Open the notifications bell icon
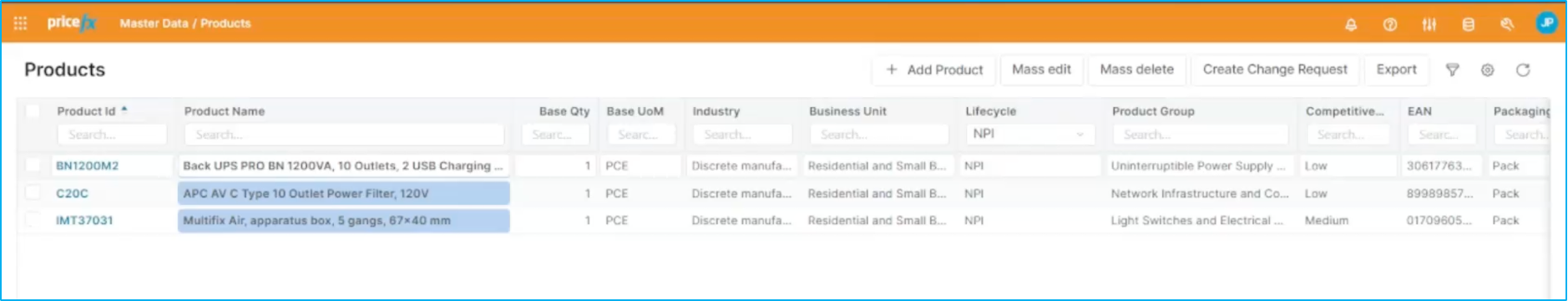Image resolution: width=1568 pixels, height=301 pixels. [1351, 24]
